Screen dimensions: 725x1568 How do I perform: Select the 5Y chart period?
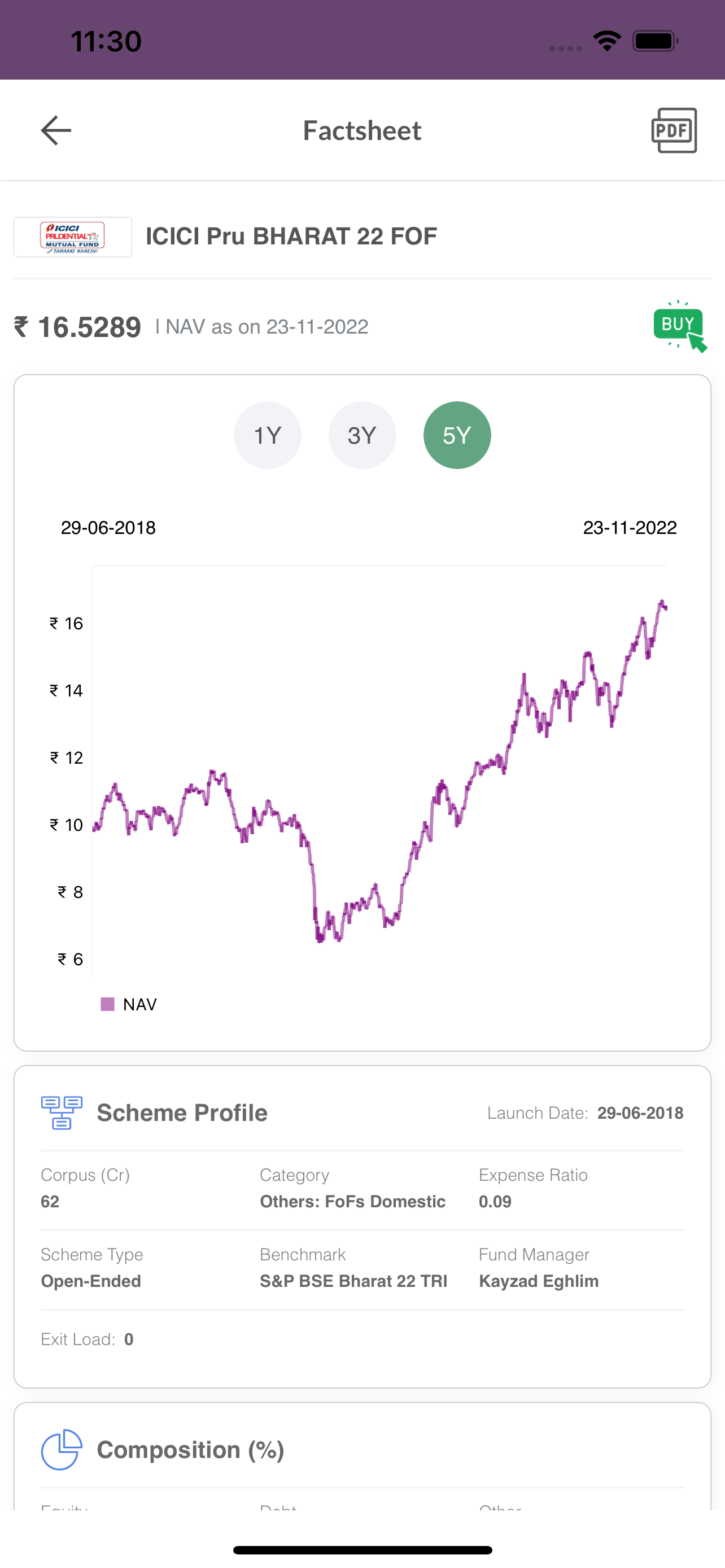pos(457,435)
